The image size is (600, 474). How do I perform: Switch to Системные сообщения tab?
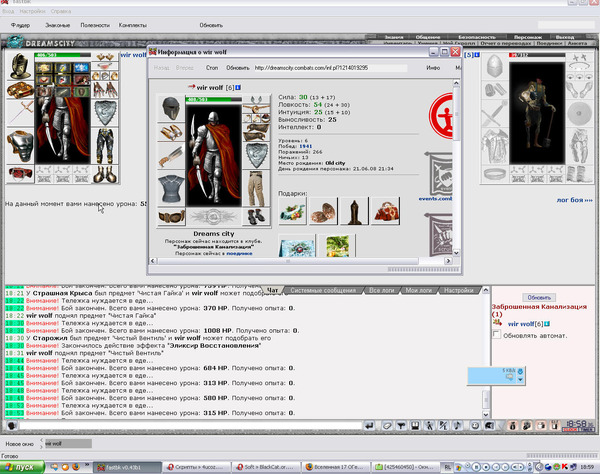click(x=323, y=290)
